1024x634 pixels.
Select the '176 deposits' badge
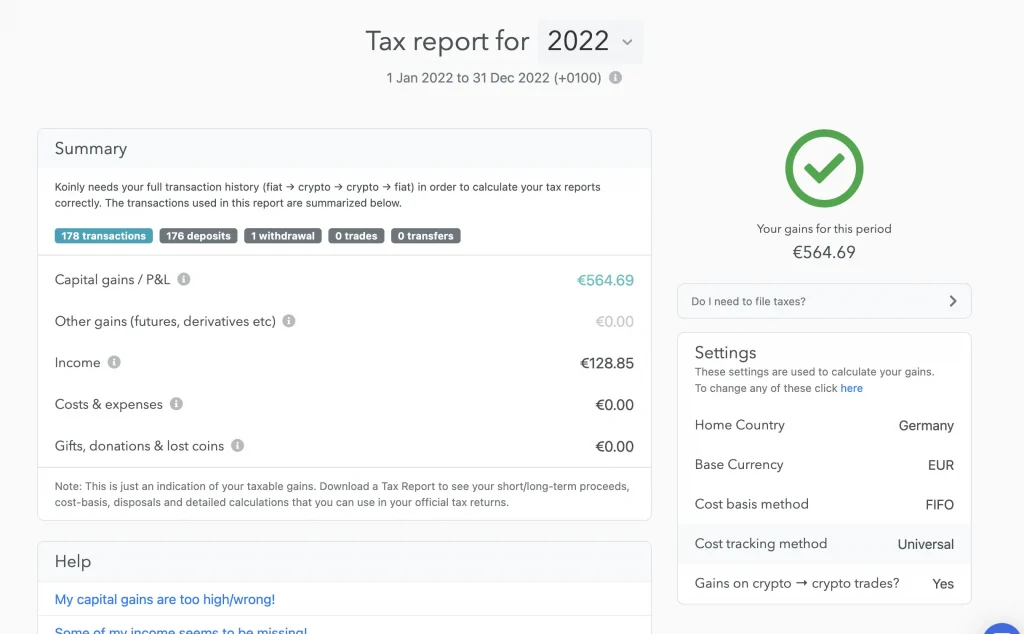(198, 236)
